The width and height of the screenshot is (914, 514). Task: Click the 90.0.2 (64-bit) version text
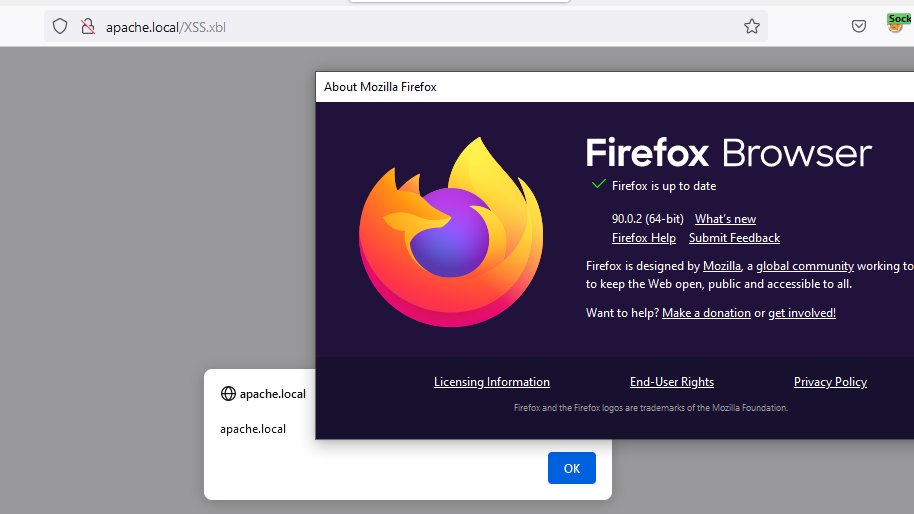point(648,219)
